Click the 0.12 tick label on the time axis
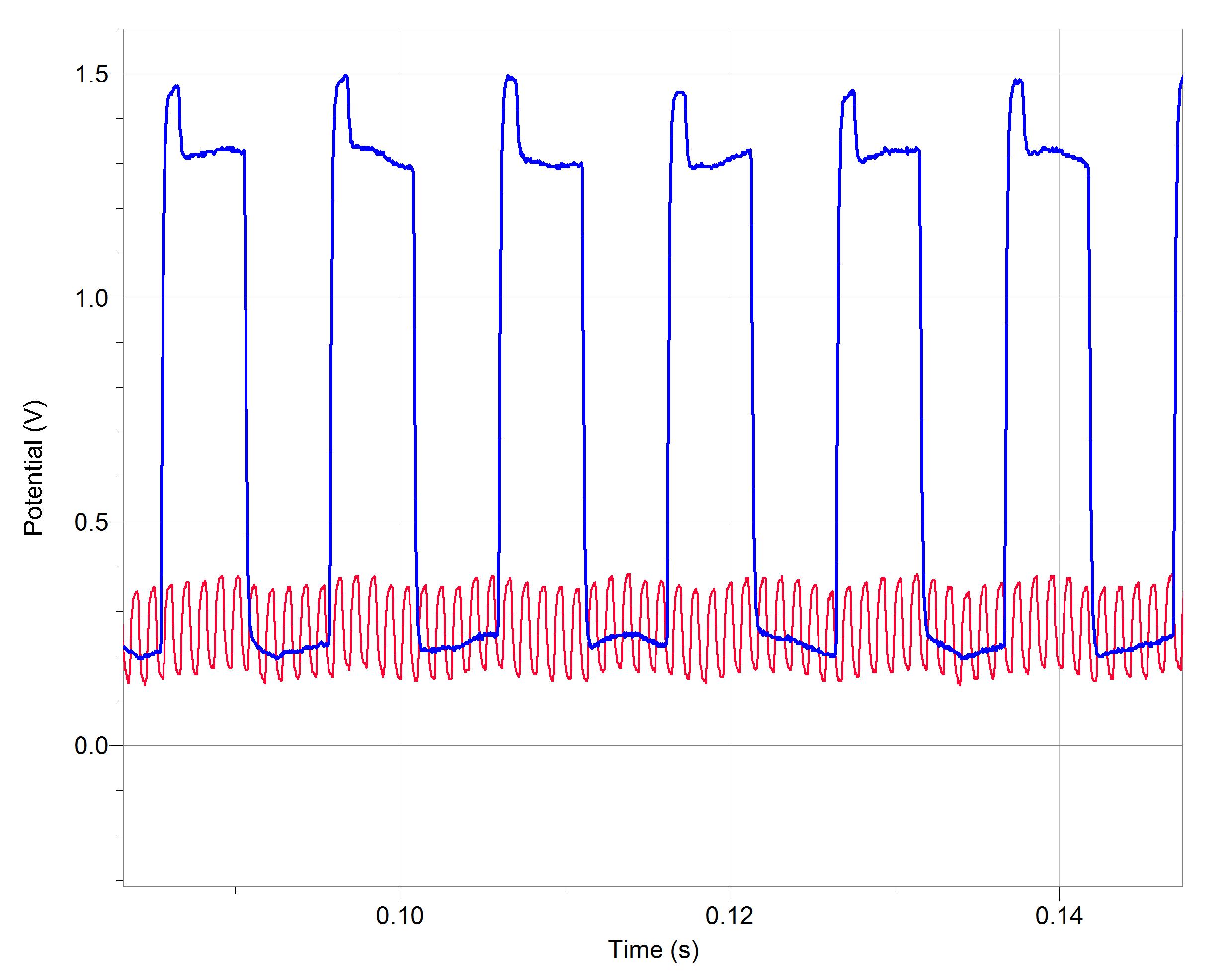 click(x=729, y=916)
